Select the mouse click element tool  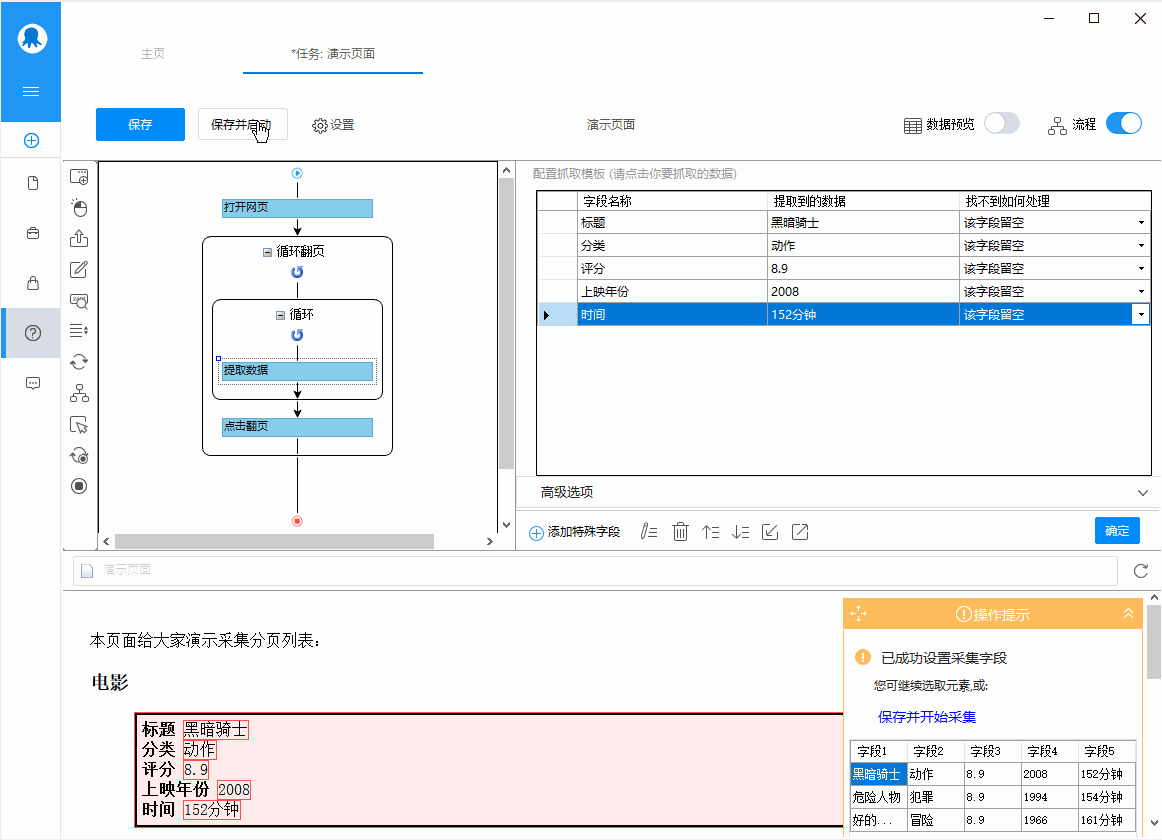79,208
